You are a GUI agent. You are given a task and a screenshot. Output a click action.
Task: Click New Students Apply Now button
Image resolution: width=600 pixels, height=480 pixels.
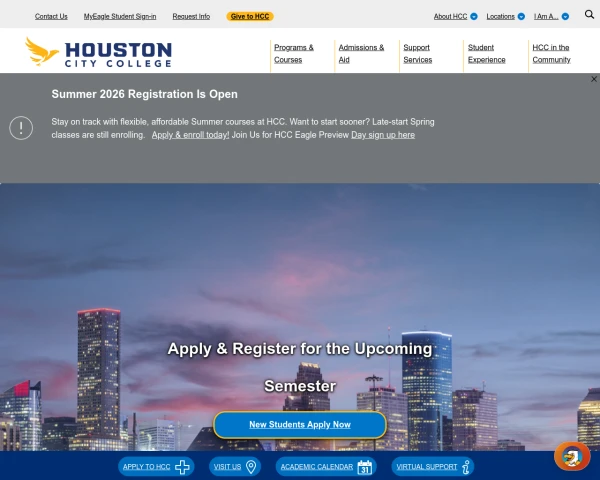coord(300,425)
